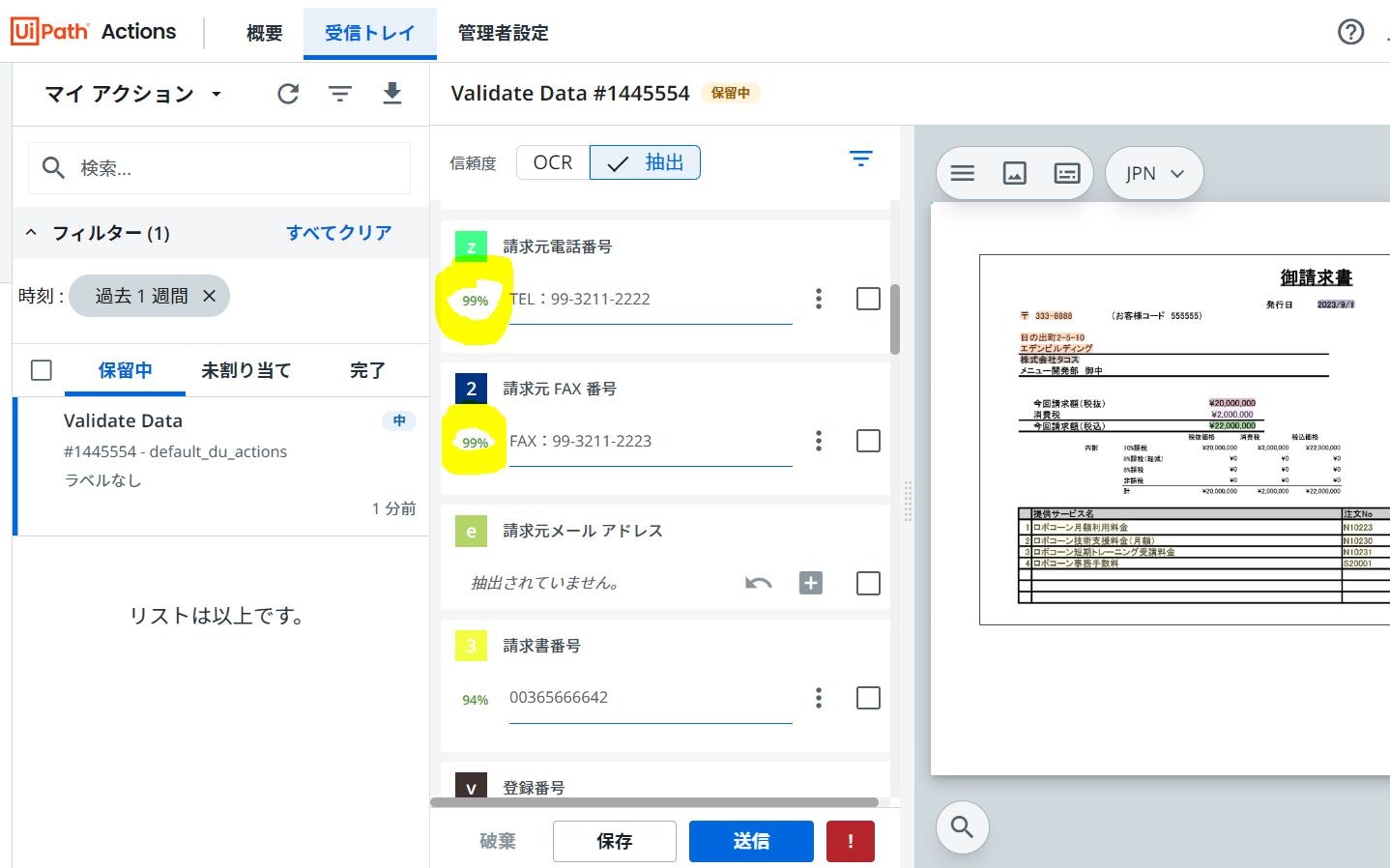Check the 請求元 FAX 番号 field checkbox

[867, 440]
